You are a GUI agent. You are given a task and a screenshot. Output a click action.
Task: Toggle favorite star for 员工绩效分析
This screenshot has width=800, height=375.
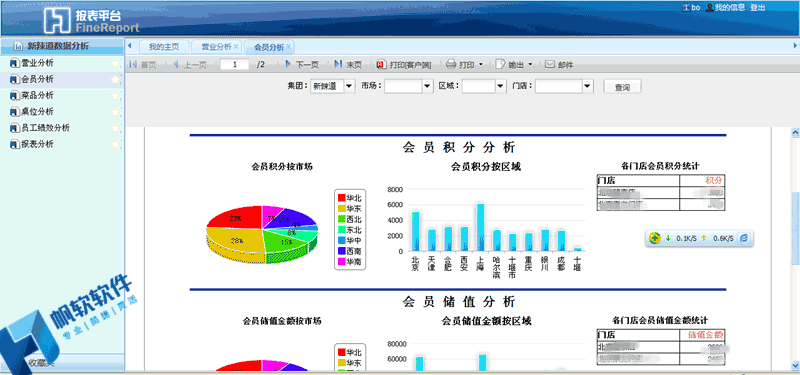tap(116, 128)
